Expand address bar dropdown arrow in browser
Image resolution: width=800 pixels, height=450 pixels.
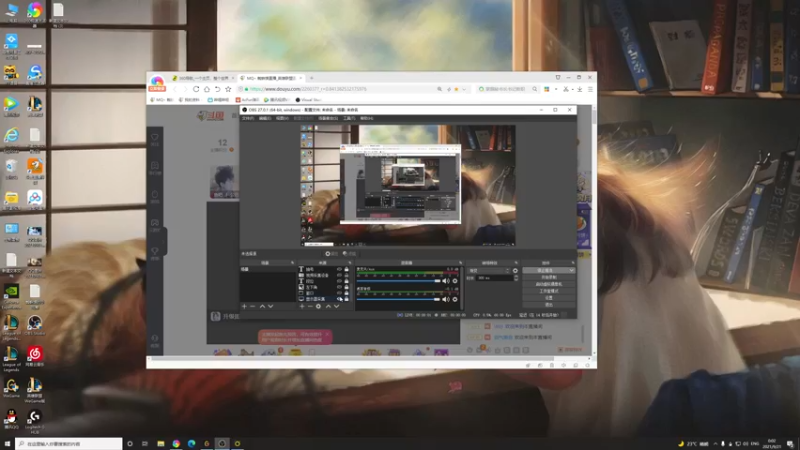pos(464,89)
